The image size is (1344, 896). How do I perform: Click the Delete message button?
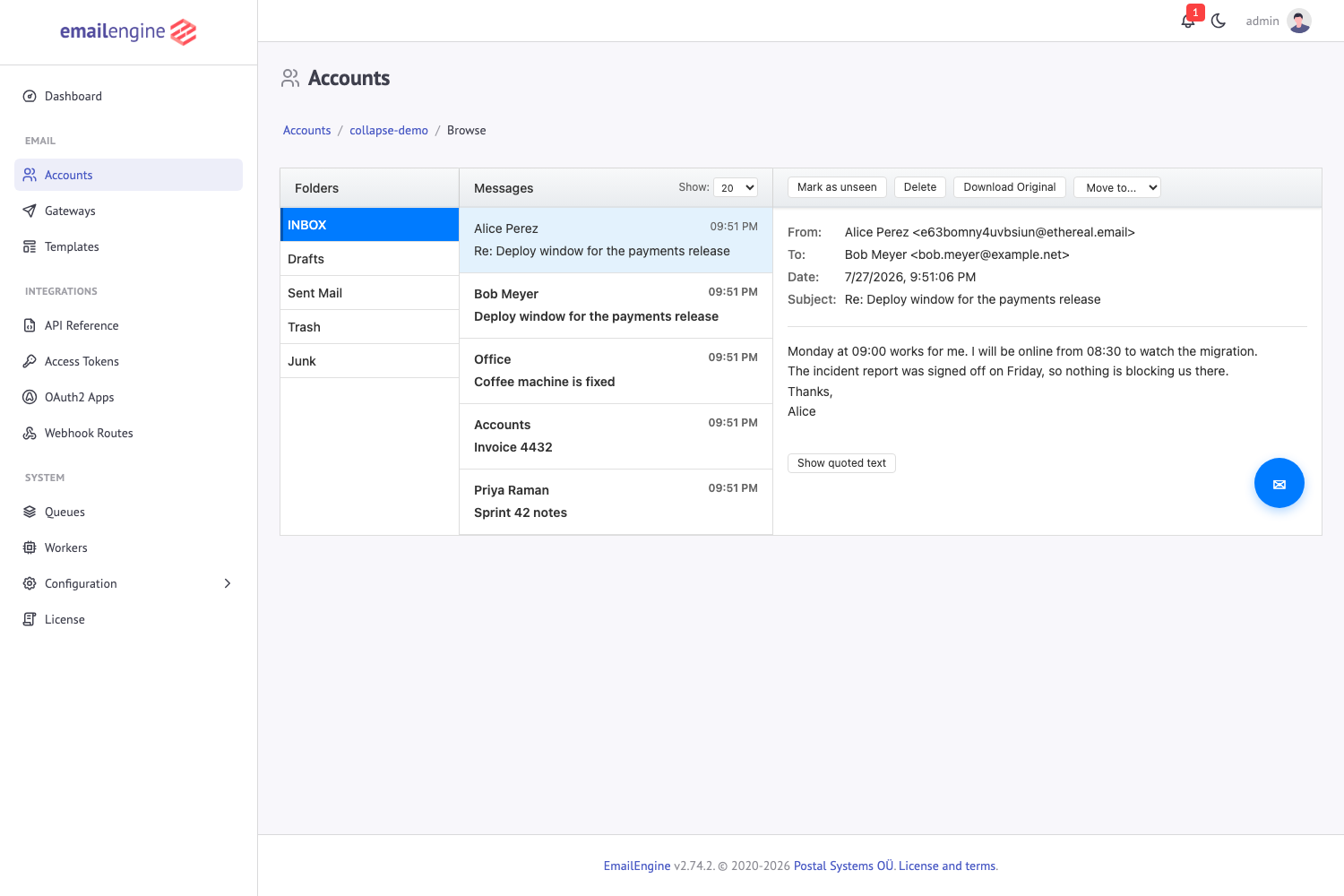[920, 187]
